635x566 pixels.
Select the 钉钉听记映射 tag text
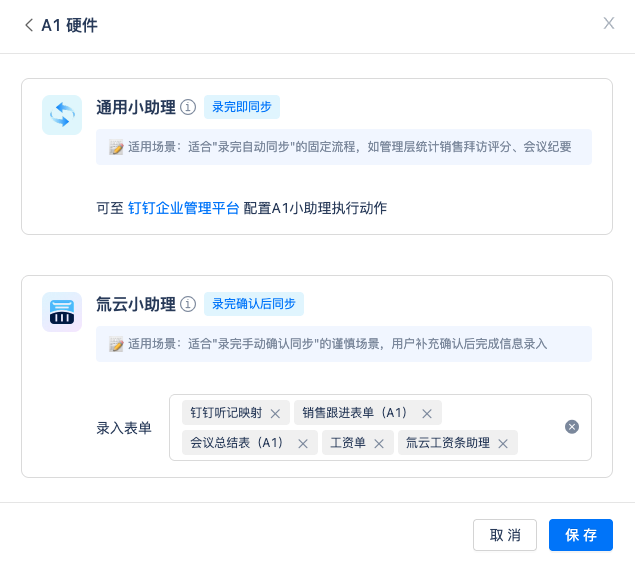pos(226,413)
